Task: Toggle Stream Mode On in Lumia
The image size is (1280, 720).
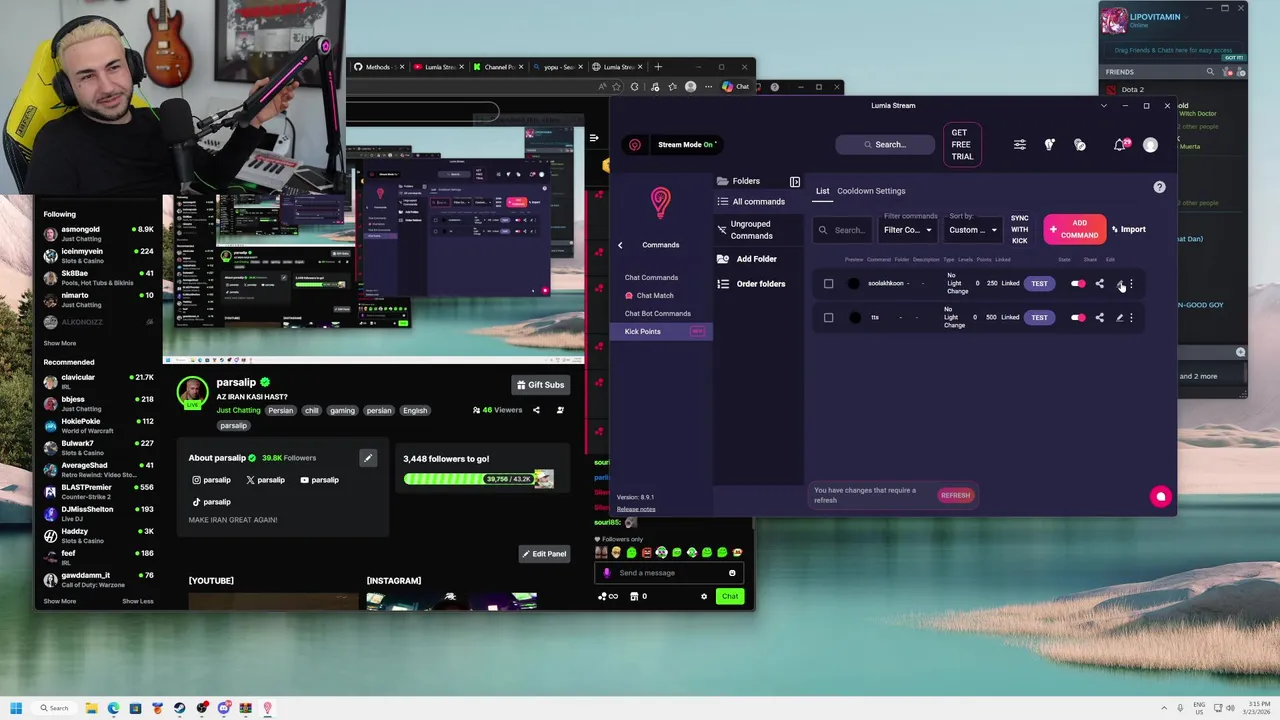Action: 686,145
